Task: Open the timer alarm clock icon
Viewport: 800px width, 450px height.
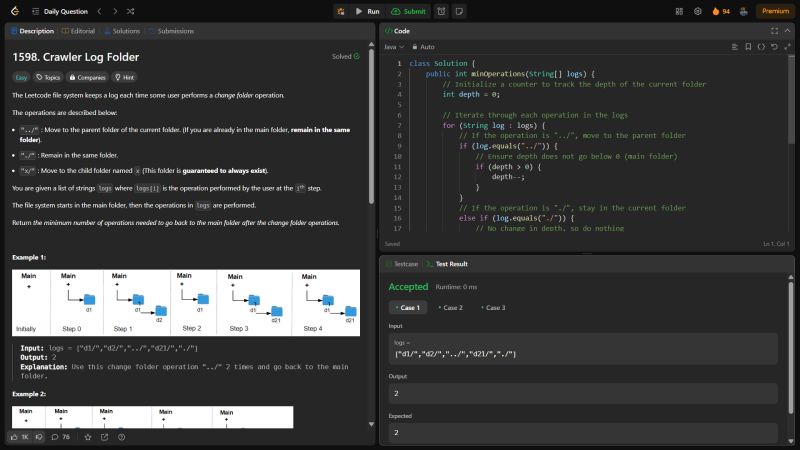Action: pyautogui.click(x=441, y=11)
